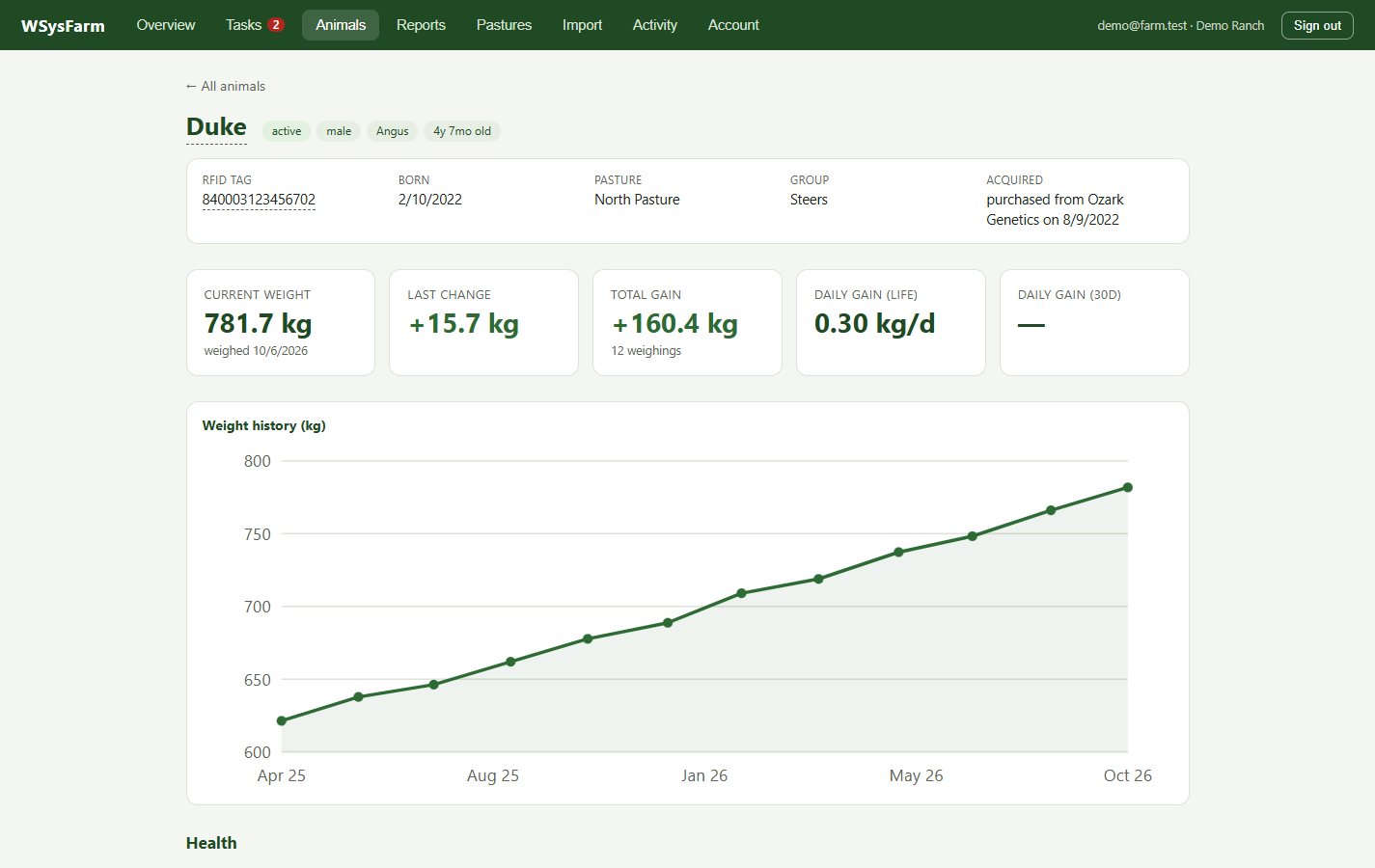Viewport: 1375px width, 868px height.
Task: Click North Pasture value
Action: coord(637,200)
